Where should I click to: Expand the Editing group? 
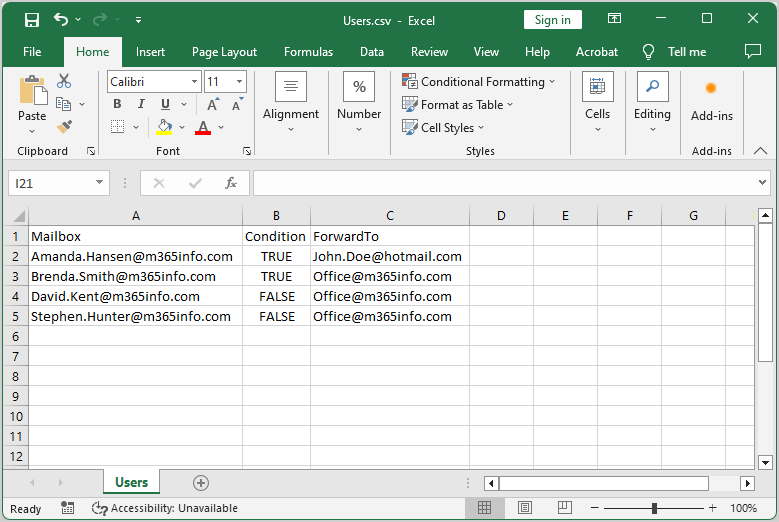[652, 102]
